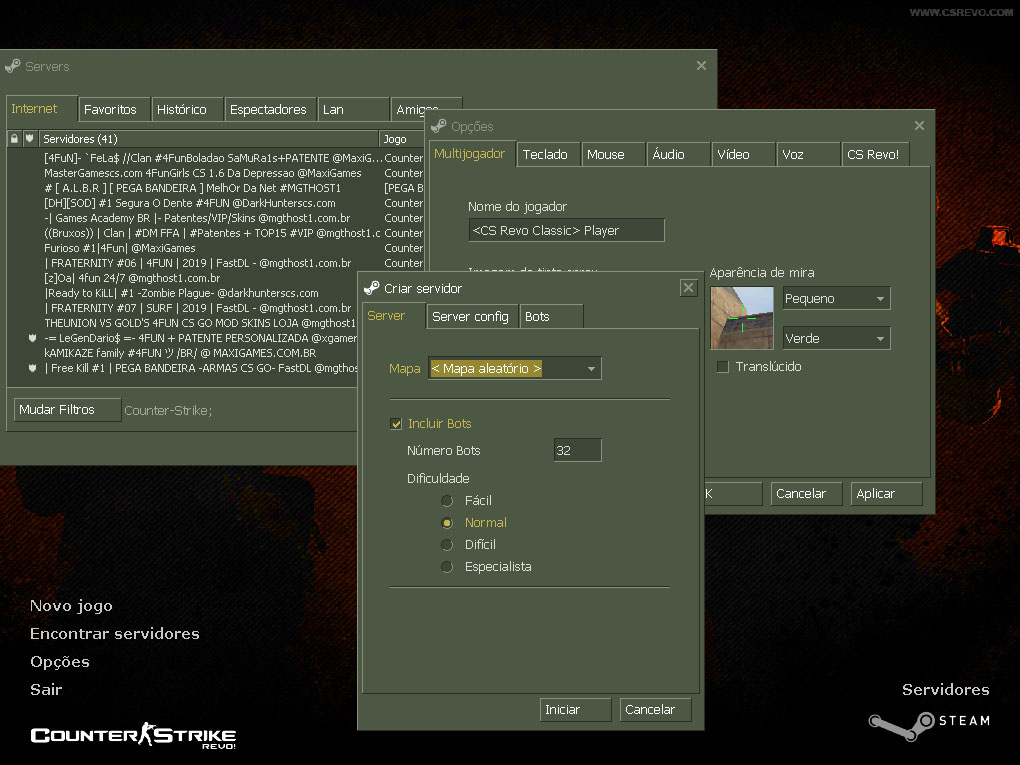
Task: Click Cancelar in the Opções window
Action: click(x=807, y=494)
